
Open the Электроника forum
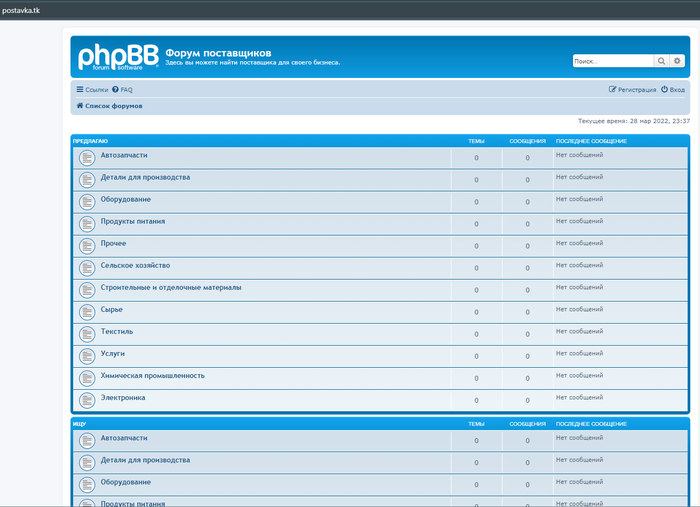[x=123, y=398]
